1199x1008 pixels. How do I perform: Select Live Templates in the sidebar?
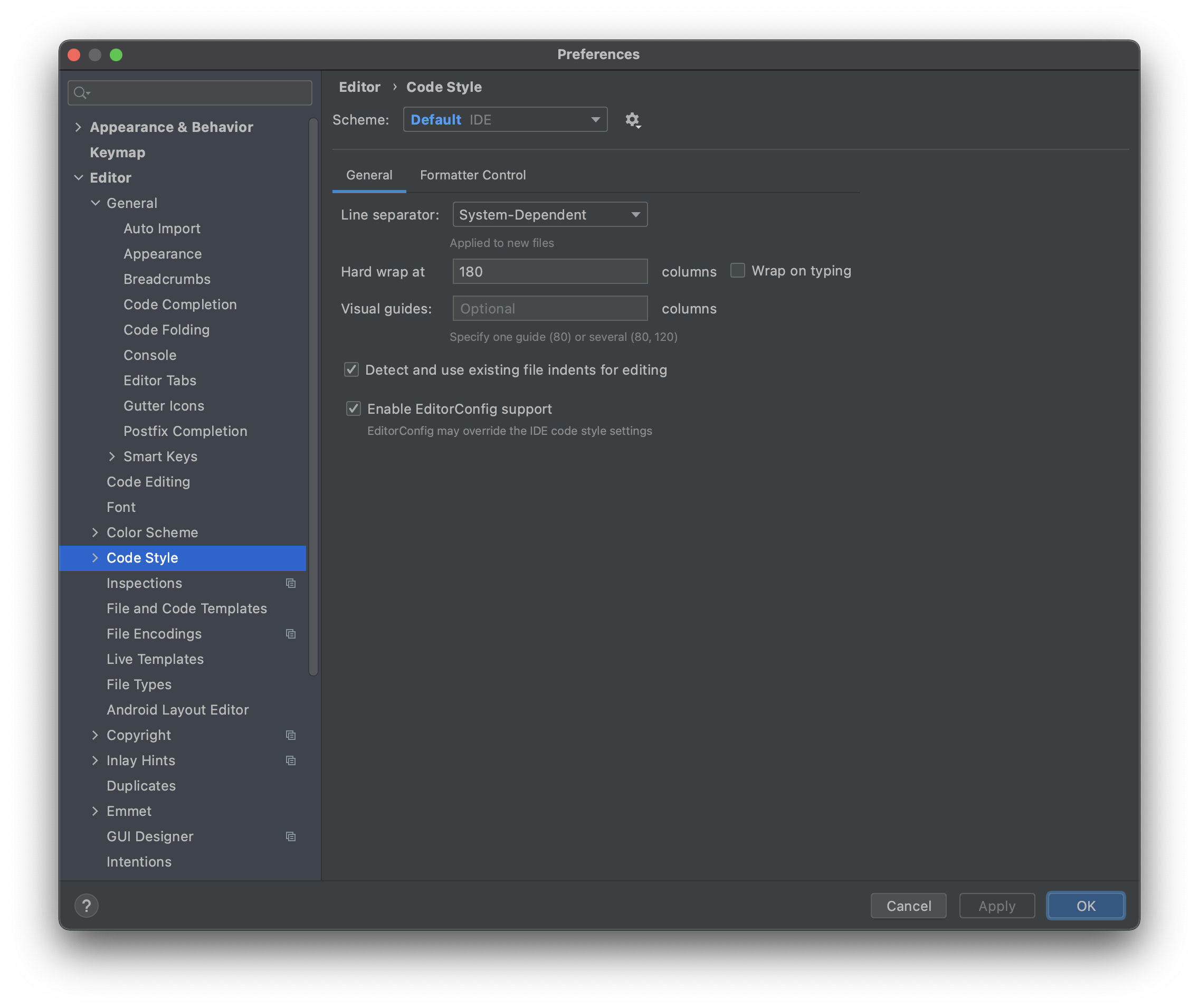tap(155, 659)
